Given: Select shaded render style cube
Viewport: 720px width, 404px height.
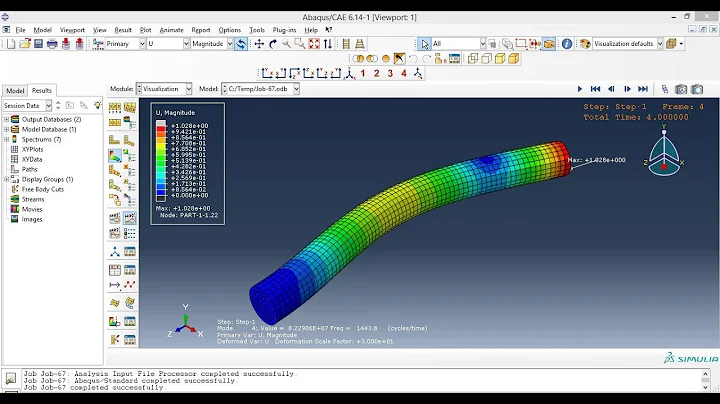Looking at the screenshot, I should tap(513, 58).
